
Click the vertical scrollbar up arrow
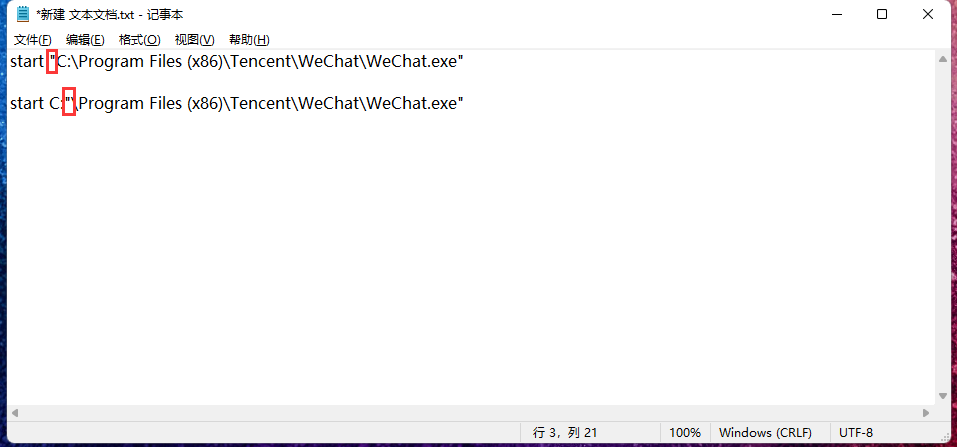pos(942,59)
